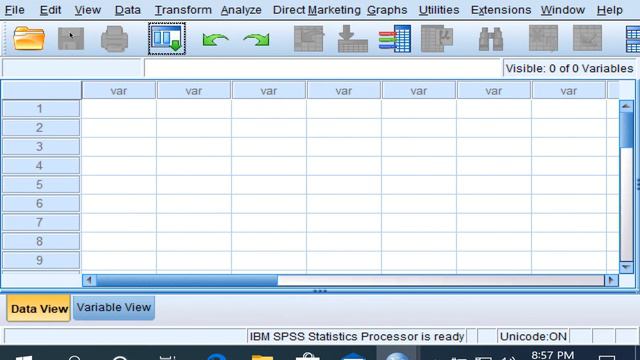The height and width of the screenshot is (360, 640).
Task: Open the Utilities menu
Action: [x=439, y=10]
